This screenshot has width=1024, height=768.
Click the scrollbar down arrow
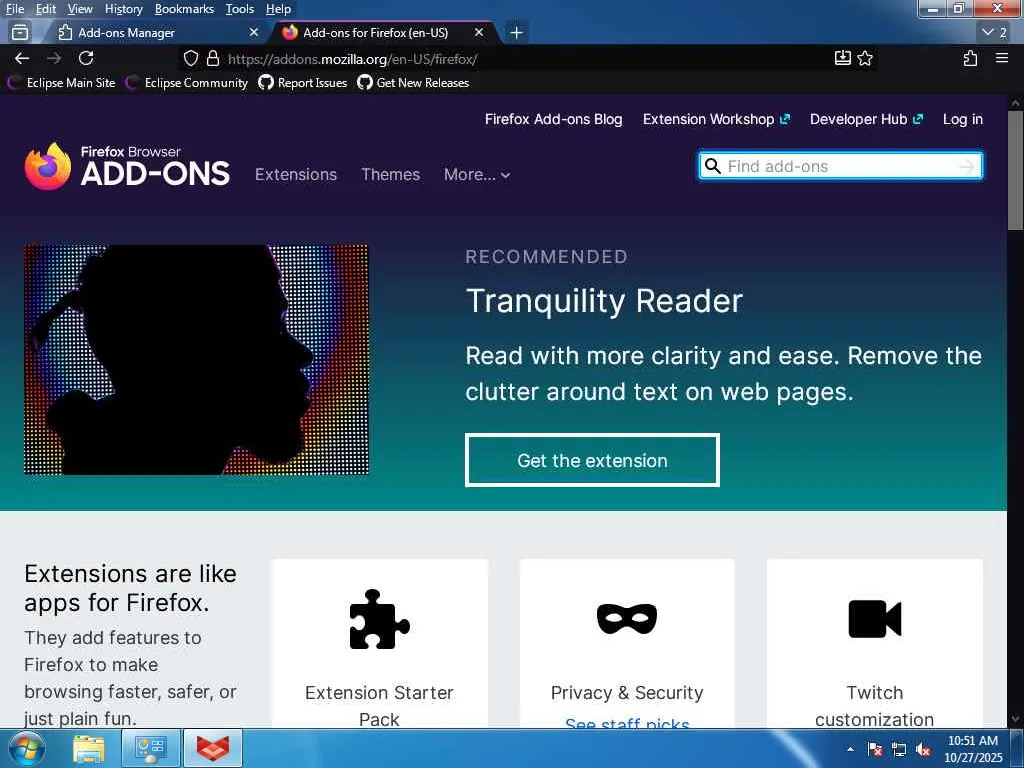click(x=1016, y=719)
